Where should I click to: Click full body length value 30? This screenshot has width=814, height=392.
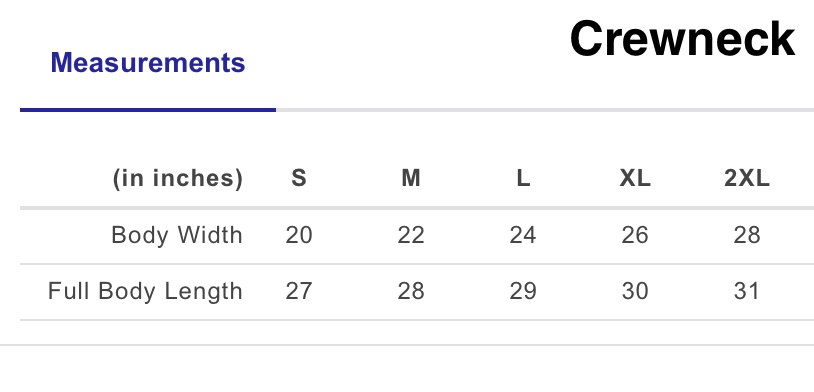635,291
